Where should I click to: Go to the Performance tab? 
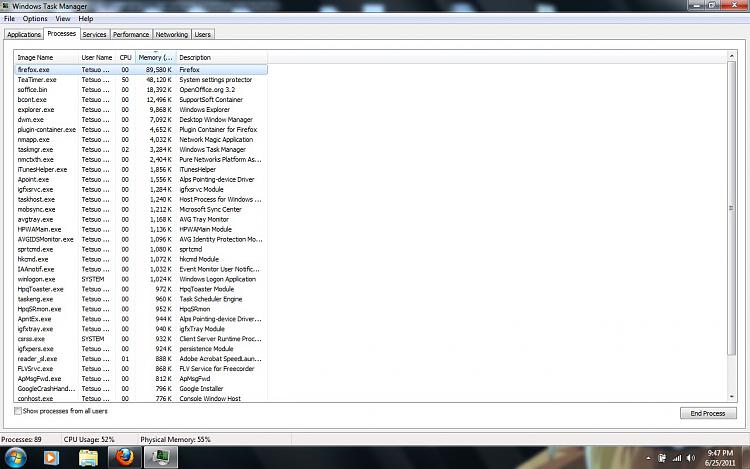point(131,34)
